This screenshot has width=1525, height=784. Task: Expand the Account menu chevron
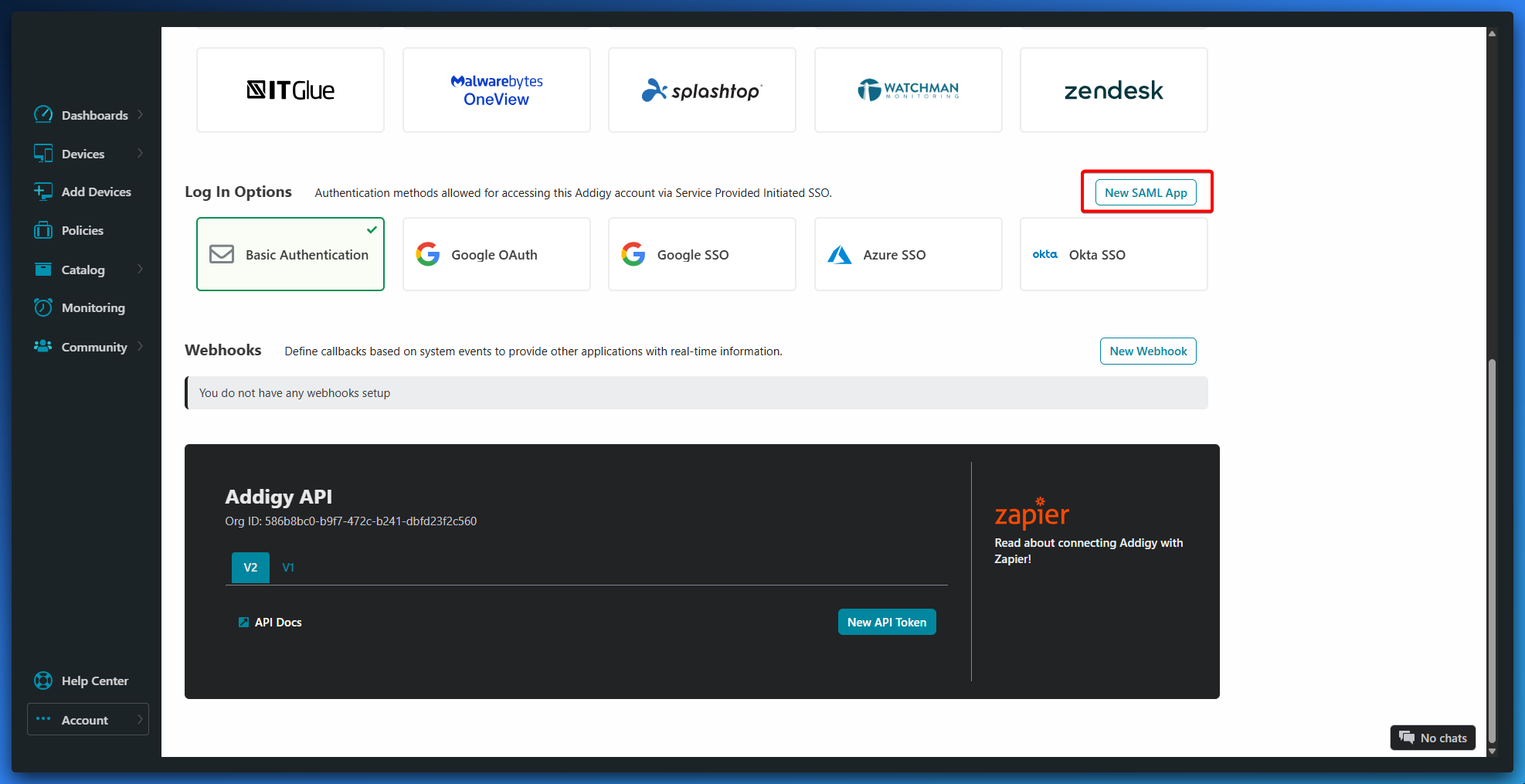click(141, 719)
